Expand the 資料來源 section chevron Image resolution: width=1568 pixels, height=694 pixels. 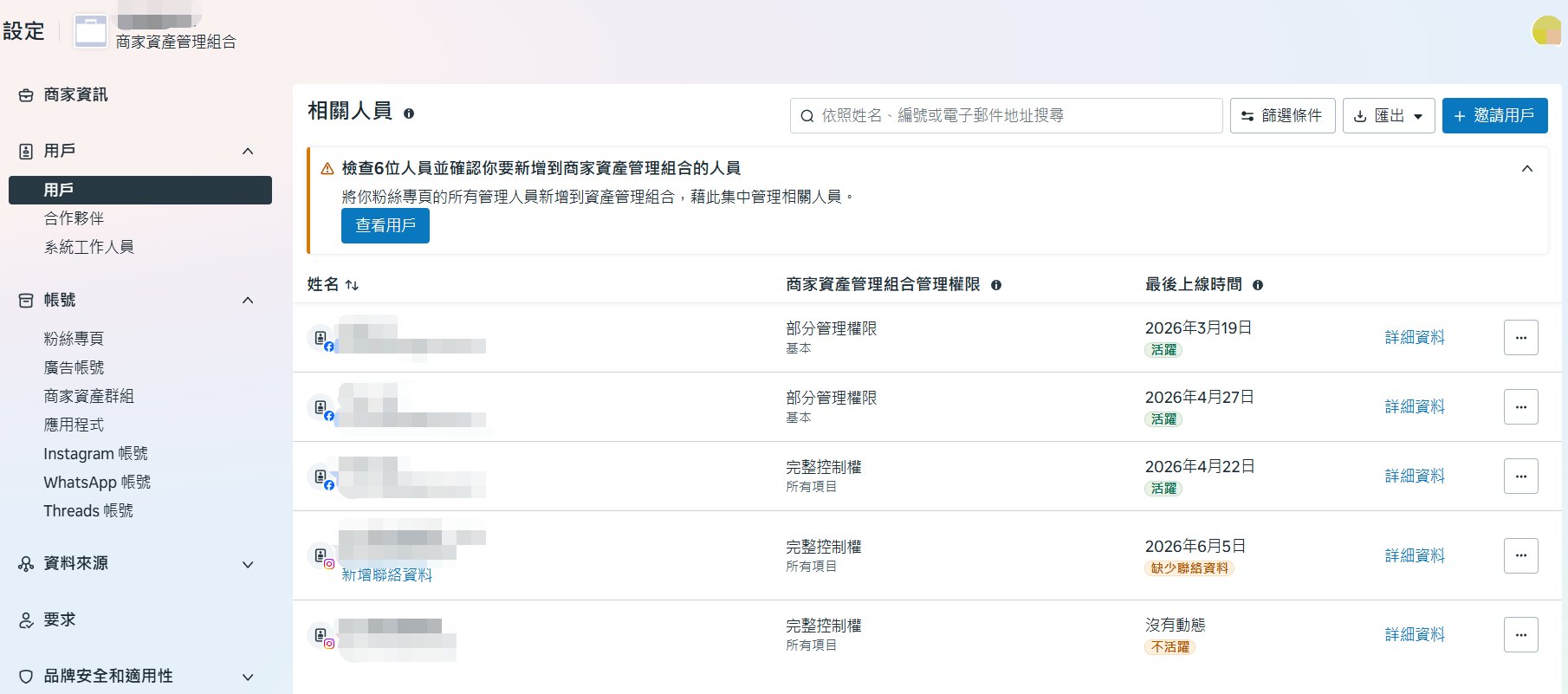[x=248, y=564]
